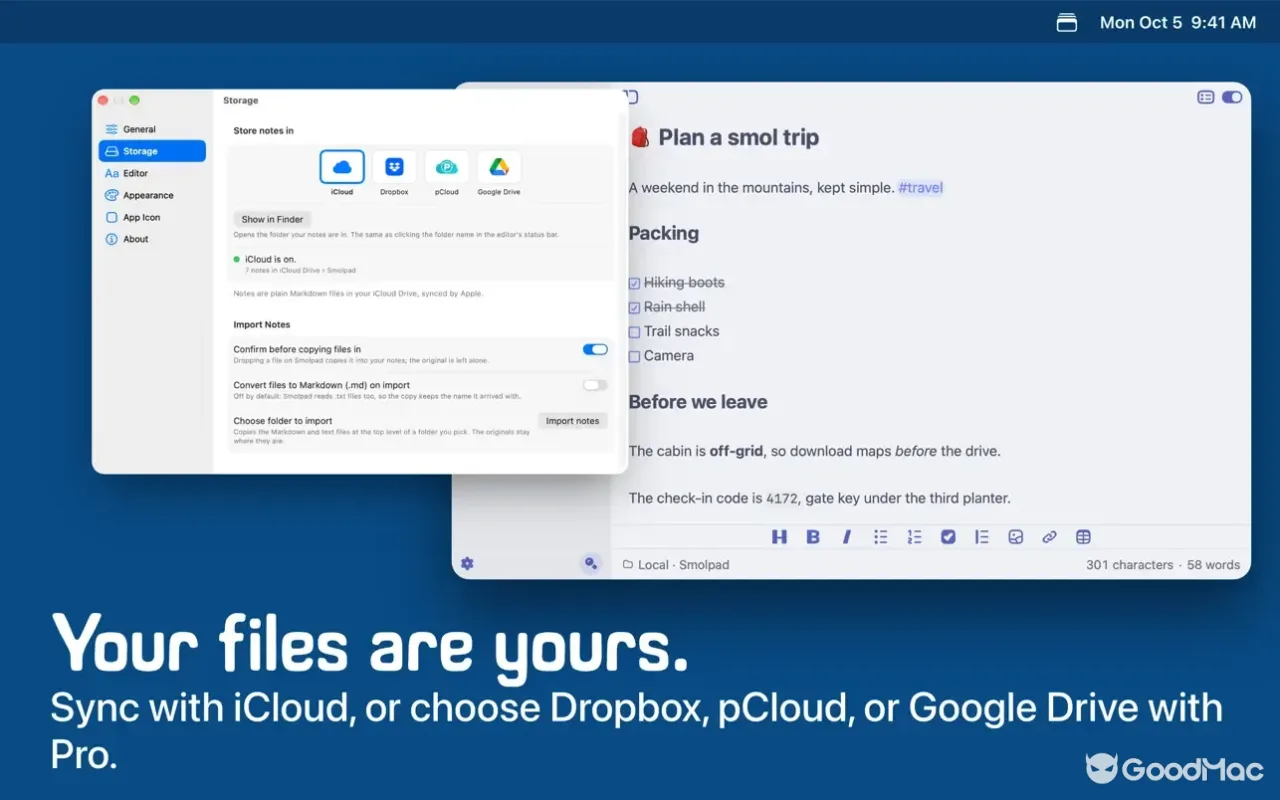
Task: Open the General settings tab
Action: point(152,129)
